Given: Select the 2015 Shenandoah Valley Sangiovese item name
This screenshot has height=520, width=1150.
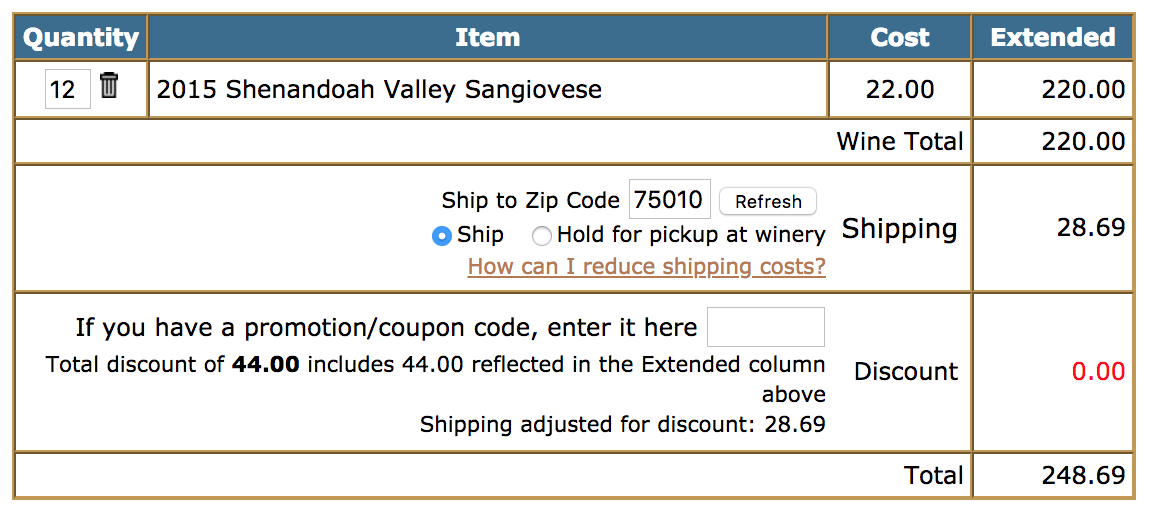Looking at the screenshot, I should click(x=379, y=89).
